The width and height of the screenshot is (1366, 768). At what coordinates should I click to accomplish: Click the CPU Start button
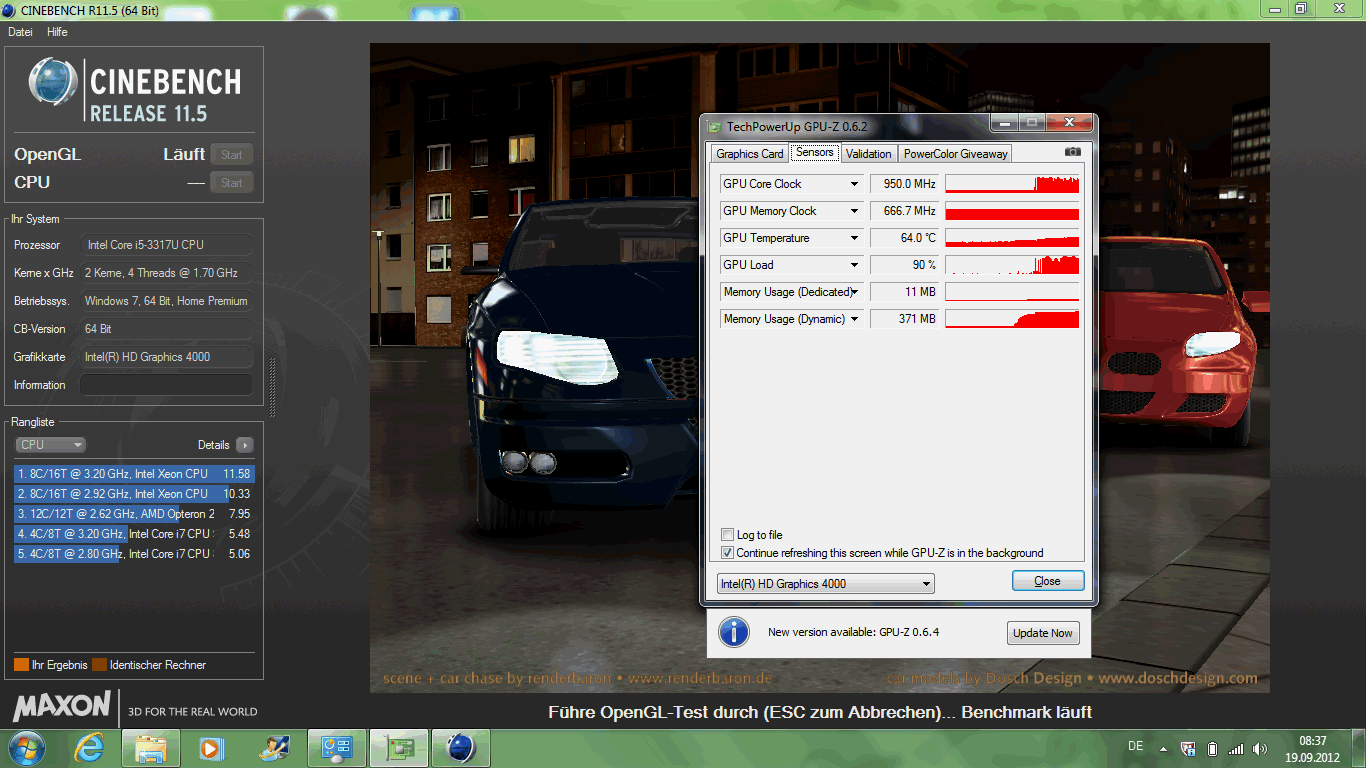(232, 183)
